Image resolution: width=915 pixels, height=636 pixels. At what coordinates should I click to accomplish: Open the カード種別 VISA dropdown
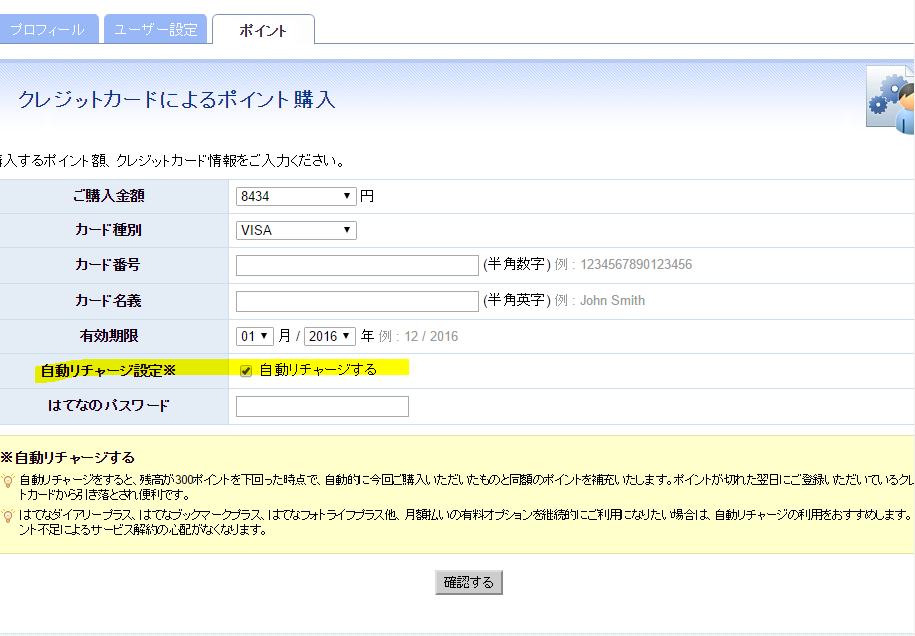[296, 230]
